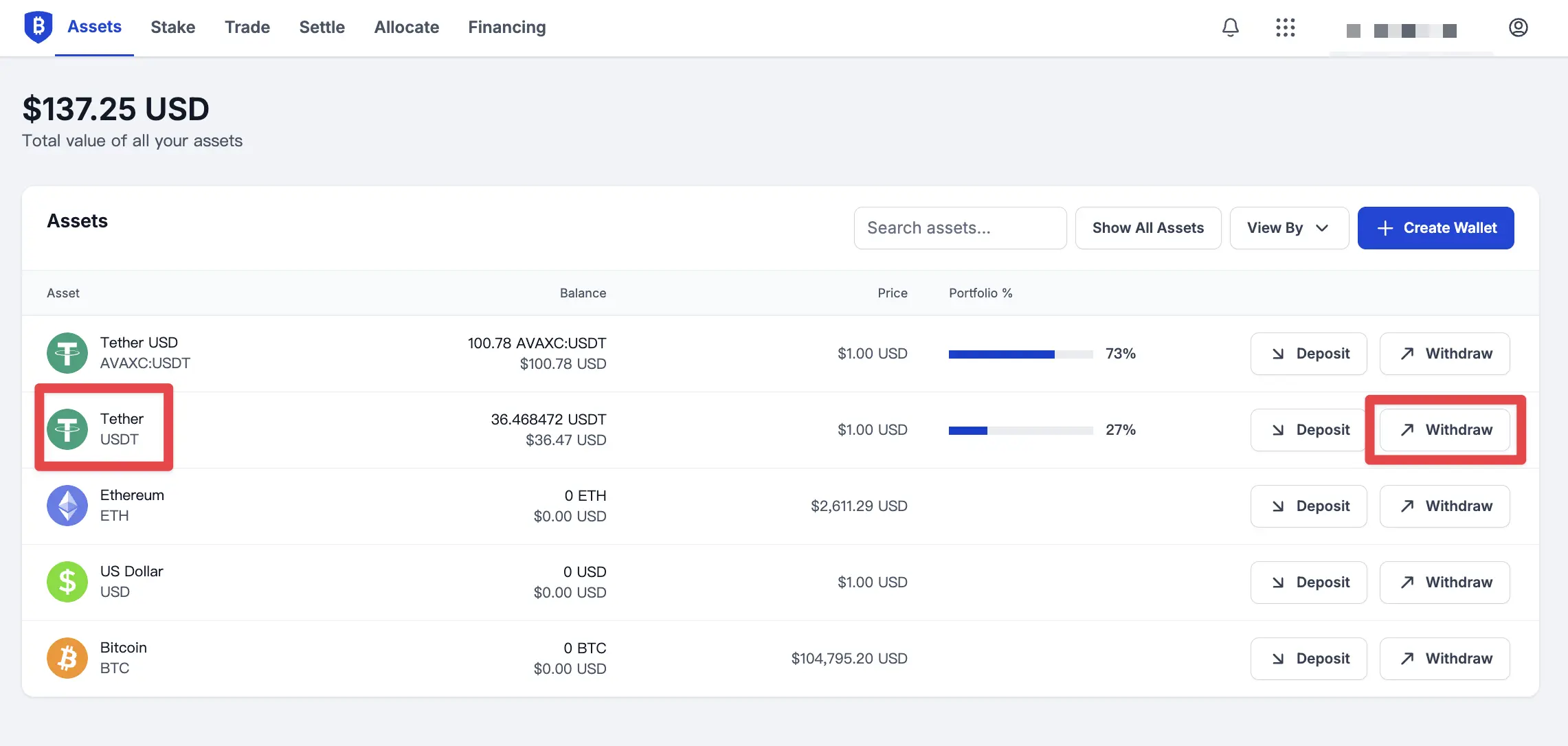The width and height of the screenshot is (1568, 746).
Task: Open the notifications bell
Action: [1230, 27]
